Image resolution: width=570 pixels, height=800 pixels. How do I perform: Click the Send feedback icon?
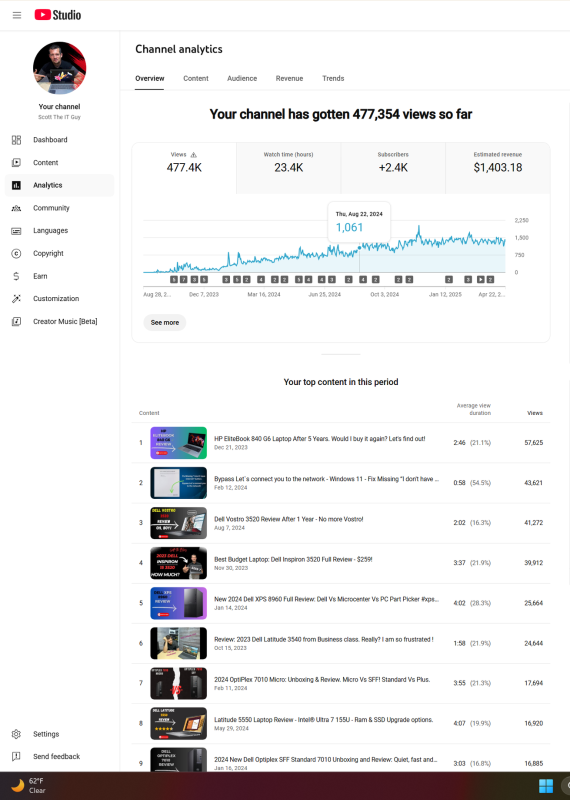tap(16, 756)
